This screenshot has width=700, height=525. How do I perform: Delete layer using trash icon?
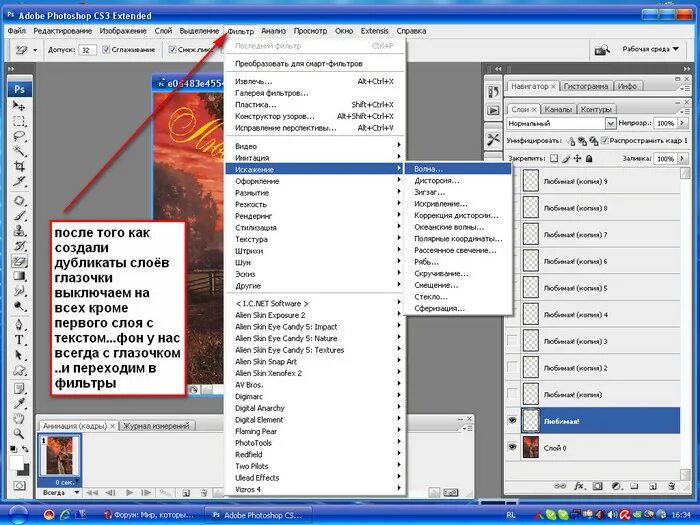tap(671, 486)
